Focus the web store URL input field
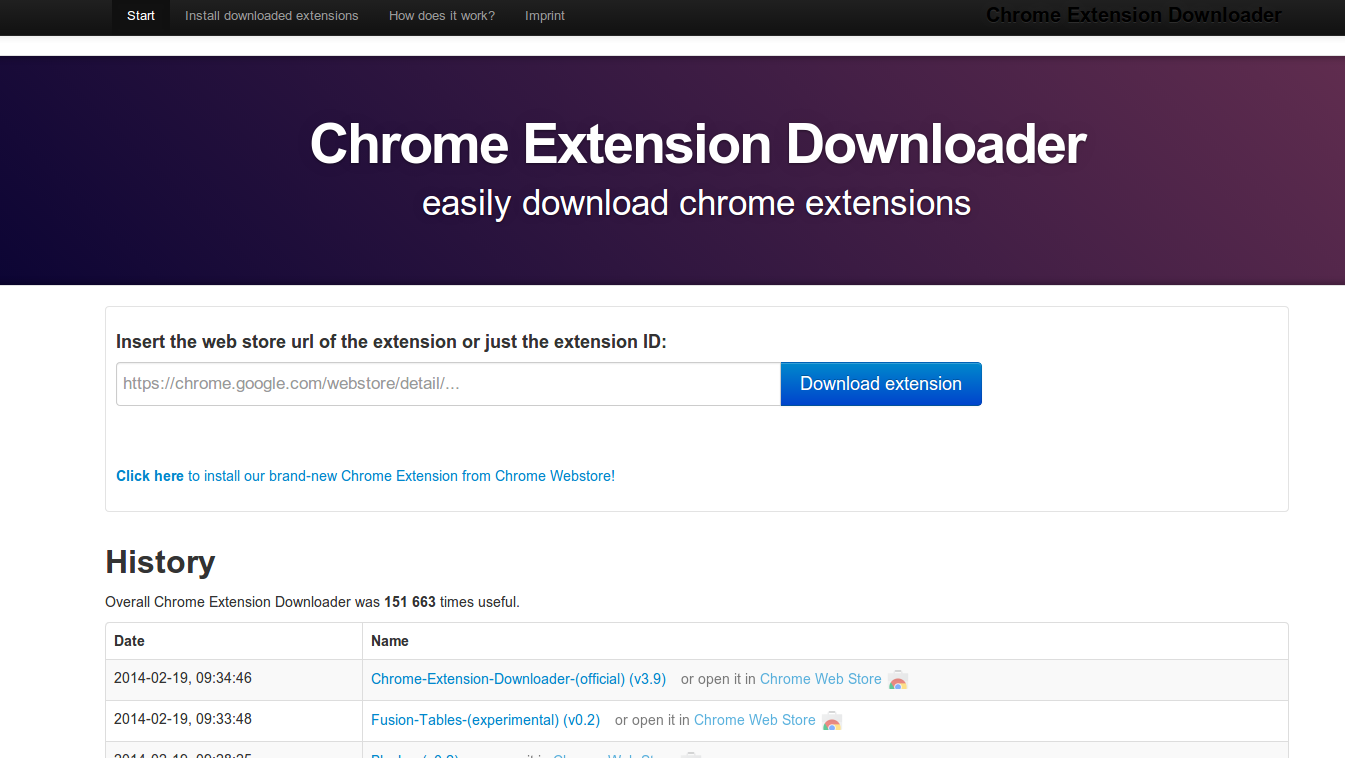Image resolution: width=1345 pixels, height=758 pixels. click(448, 384)
